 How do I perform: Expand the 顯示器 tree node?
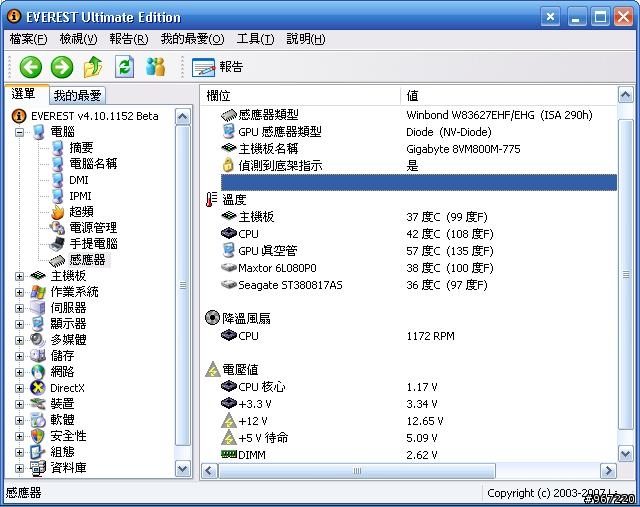click(x=19, y=324)
